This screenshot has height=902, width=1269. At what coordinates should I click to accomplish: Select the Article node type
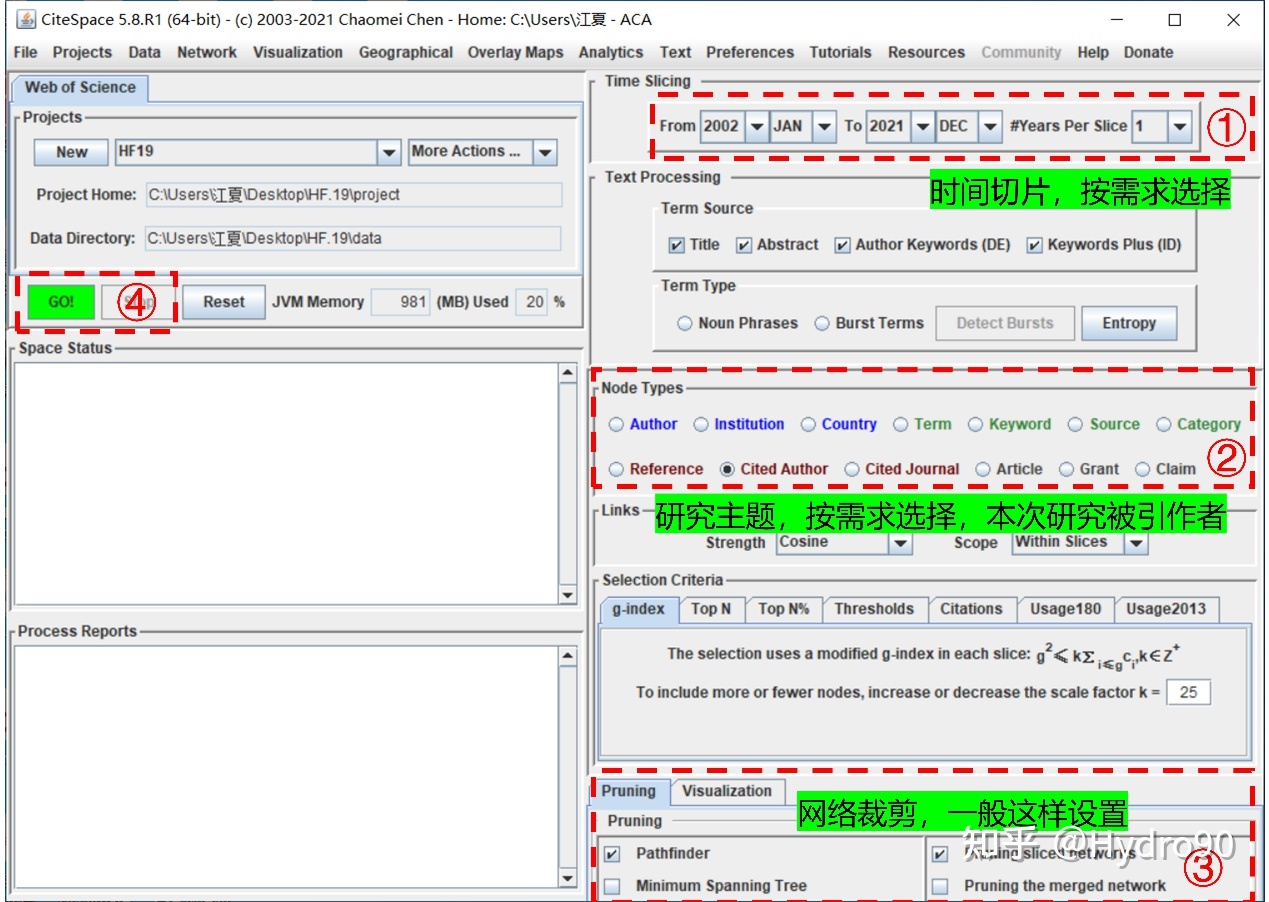pos(983,469)
